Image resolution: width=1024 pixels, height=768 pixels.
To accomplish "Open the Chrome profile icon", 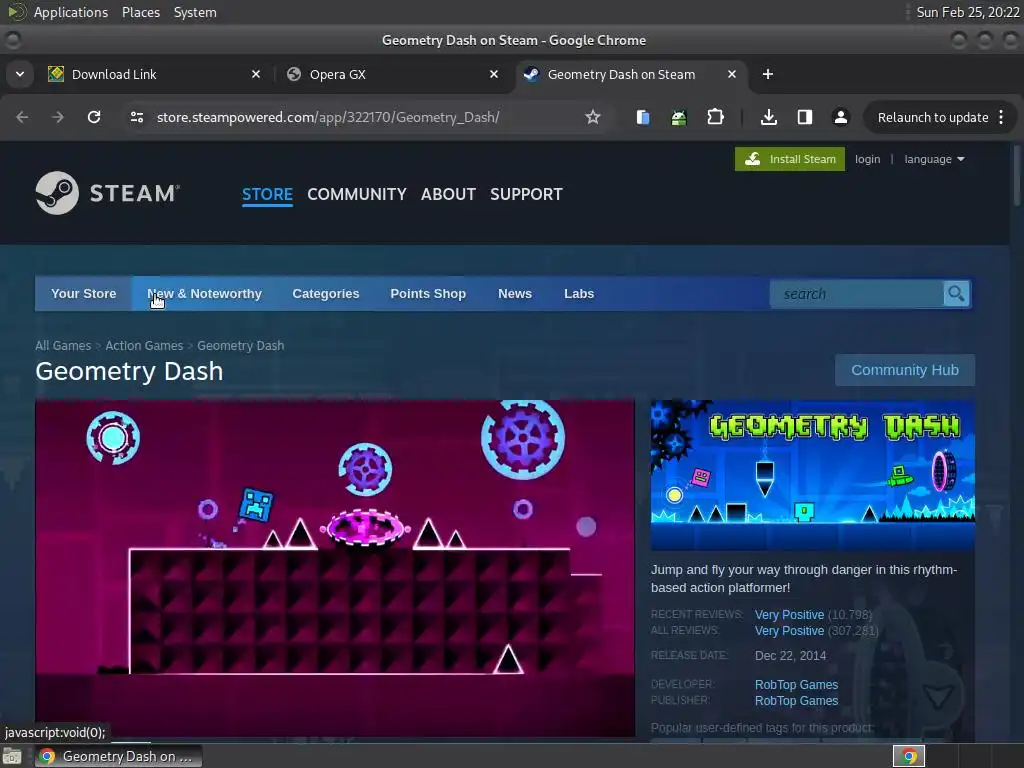I will (x=840, y=117).
